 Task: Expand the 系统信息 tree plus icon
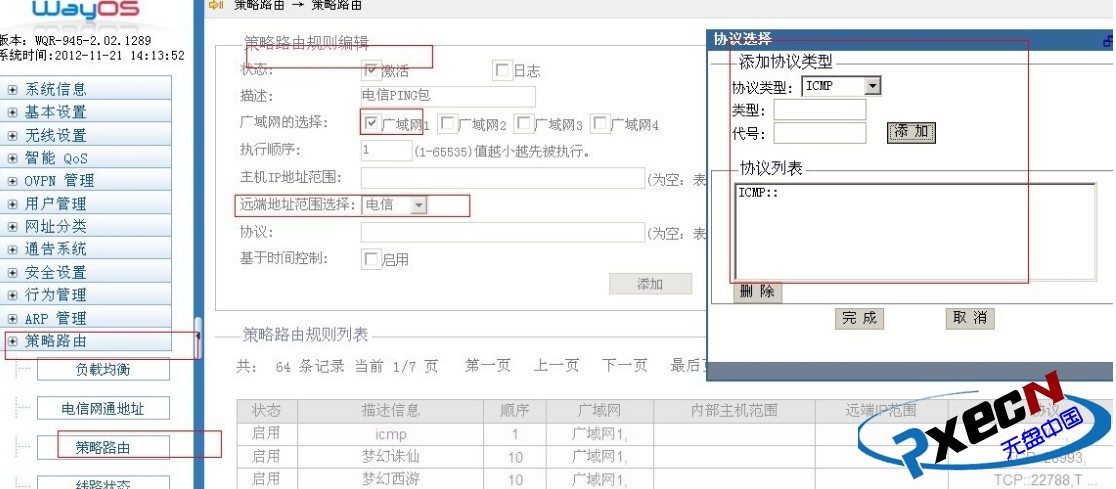click(x=13, y=89)
